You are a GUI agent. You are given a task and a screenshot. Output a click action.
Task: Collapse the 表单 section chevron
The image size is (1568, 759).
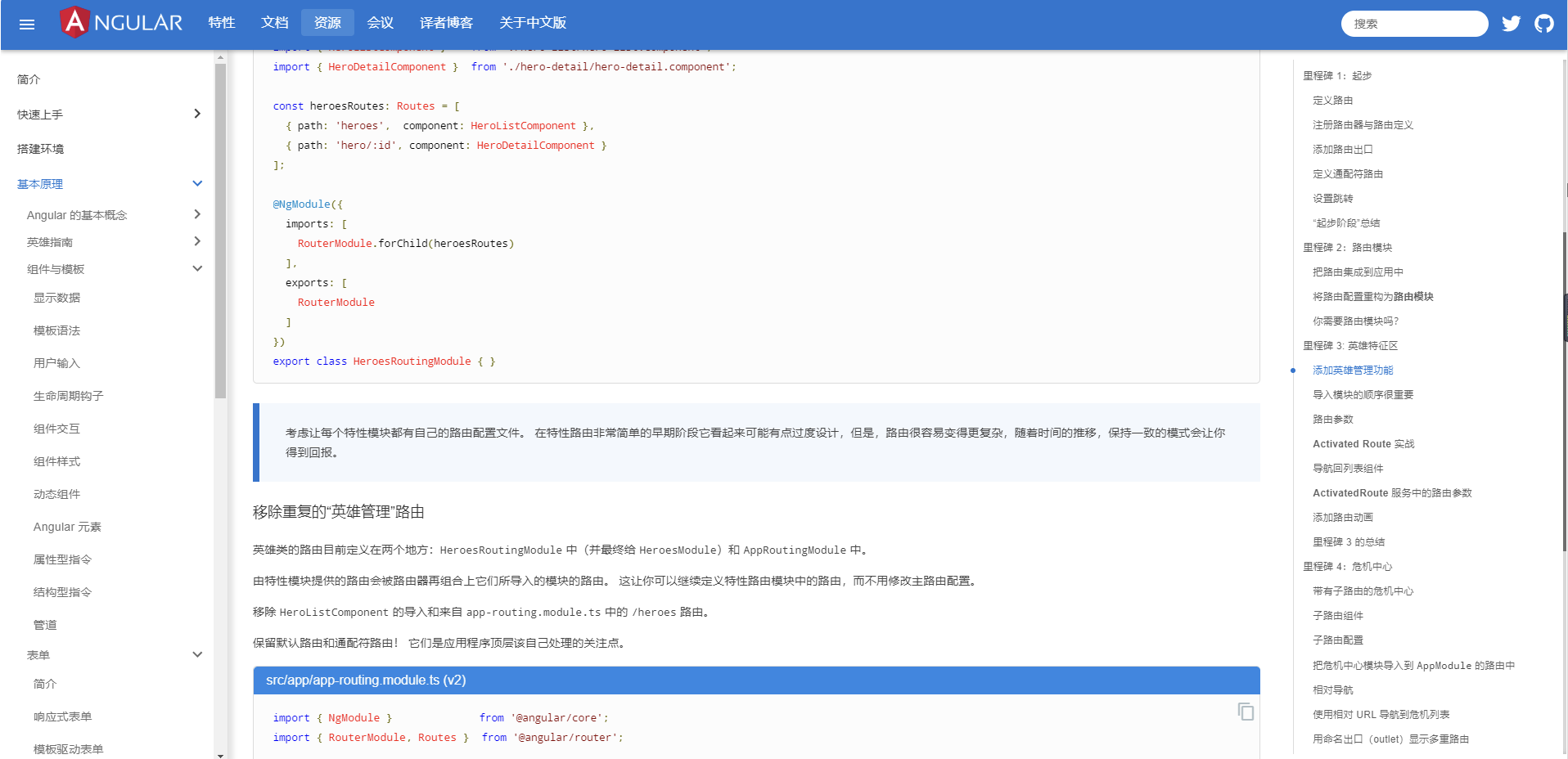[x=196, y=655]
